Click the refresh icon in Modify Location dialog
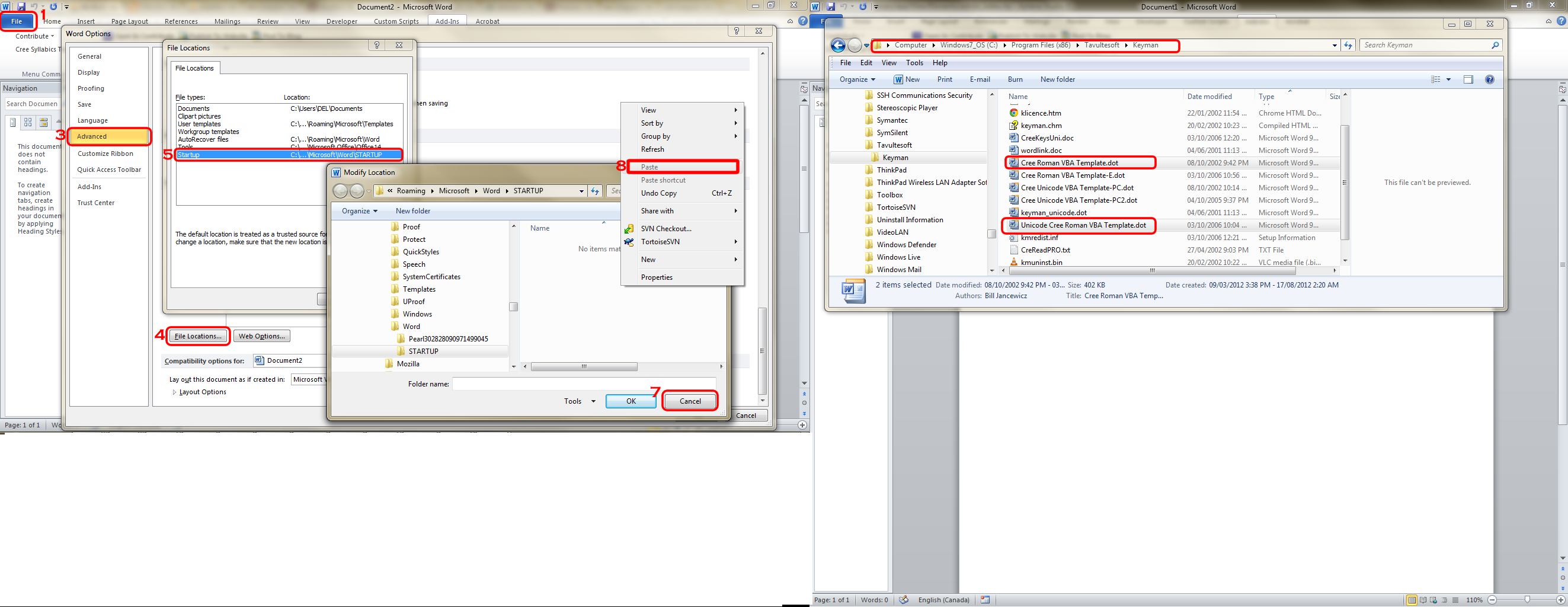This screenshot has width=1568, height=607. (596, 191)
